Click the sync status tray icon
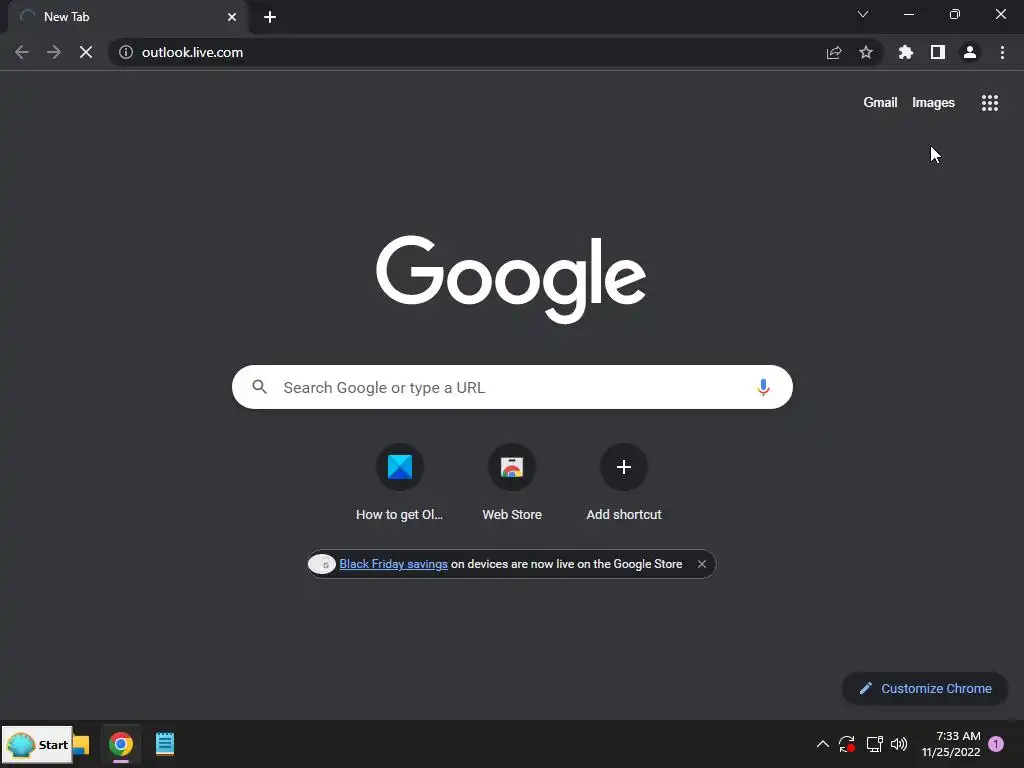Screen dimensions: 1024x768 pos(847,744)
